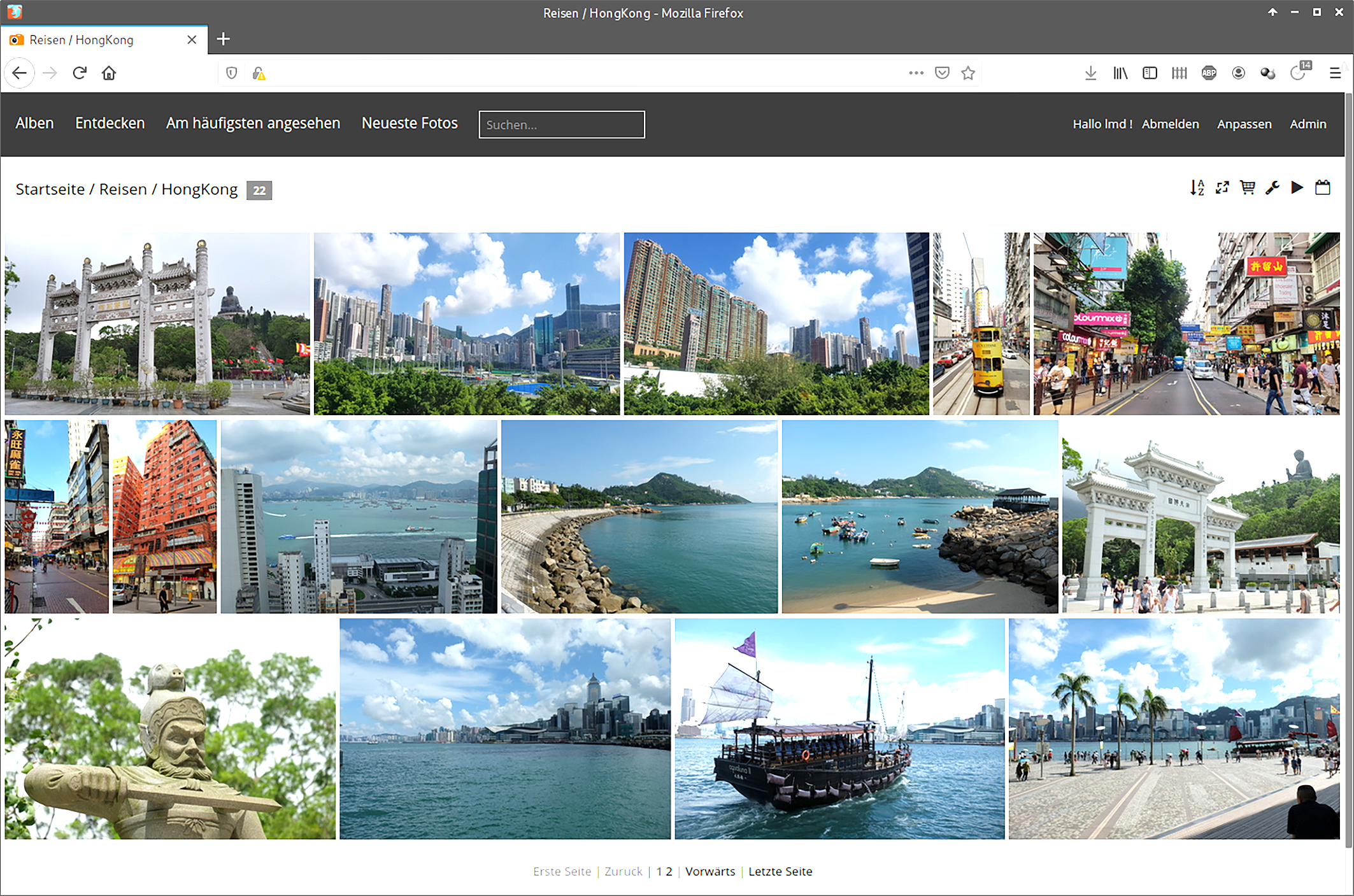Image resolution: width=1354 pixels, height=896 pixels.
Task: Open the Alben menu item
Action: (34, 124)
